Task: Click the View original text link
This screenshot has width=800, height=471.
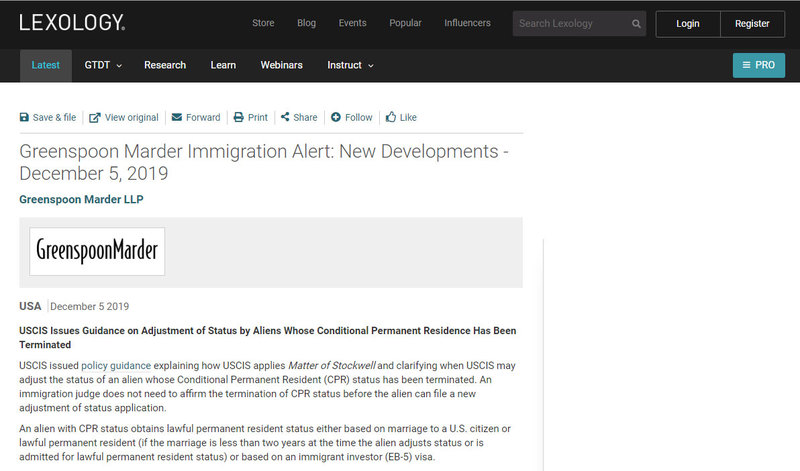Action: [x=132, y=117]
